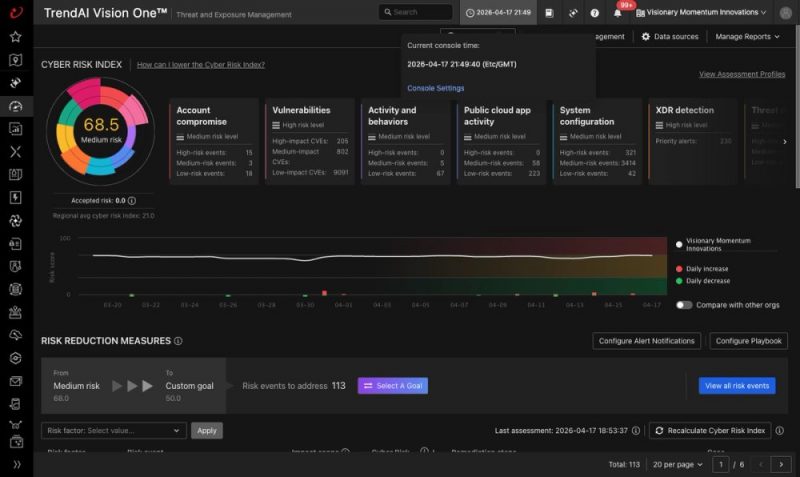Screen dimensions: 800x477
Task: Show more risk cards with right chevron
Action: 785,142
